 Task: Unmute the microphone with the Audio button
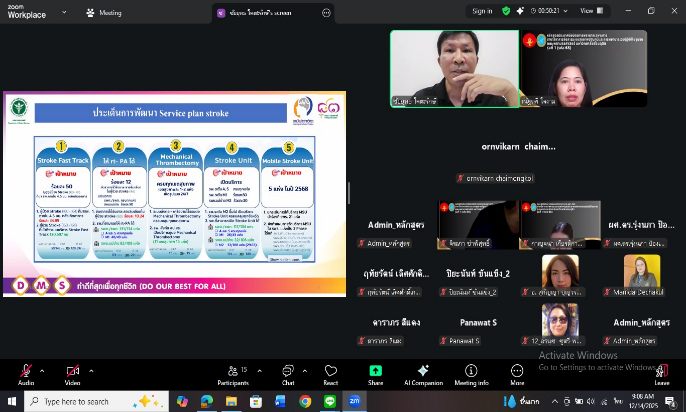pyautogui.click(x=25, y=371)
